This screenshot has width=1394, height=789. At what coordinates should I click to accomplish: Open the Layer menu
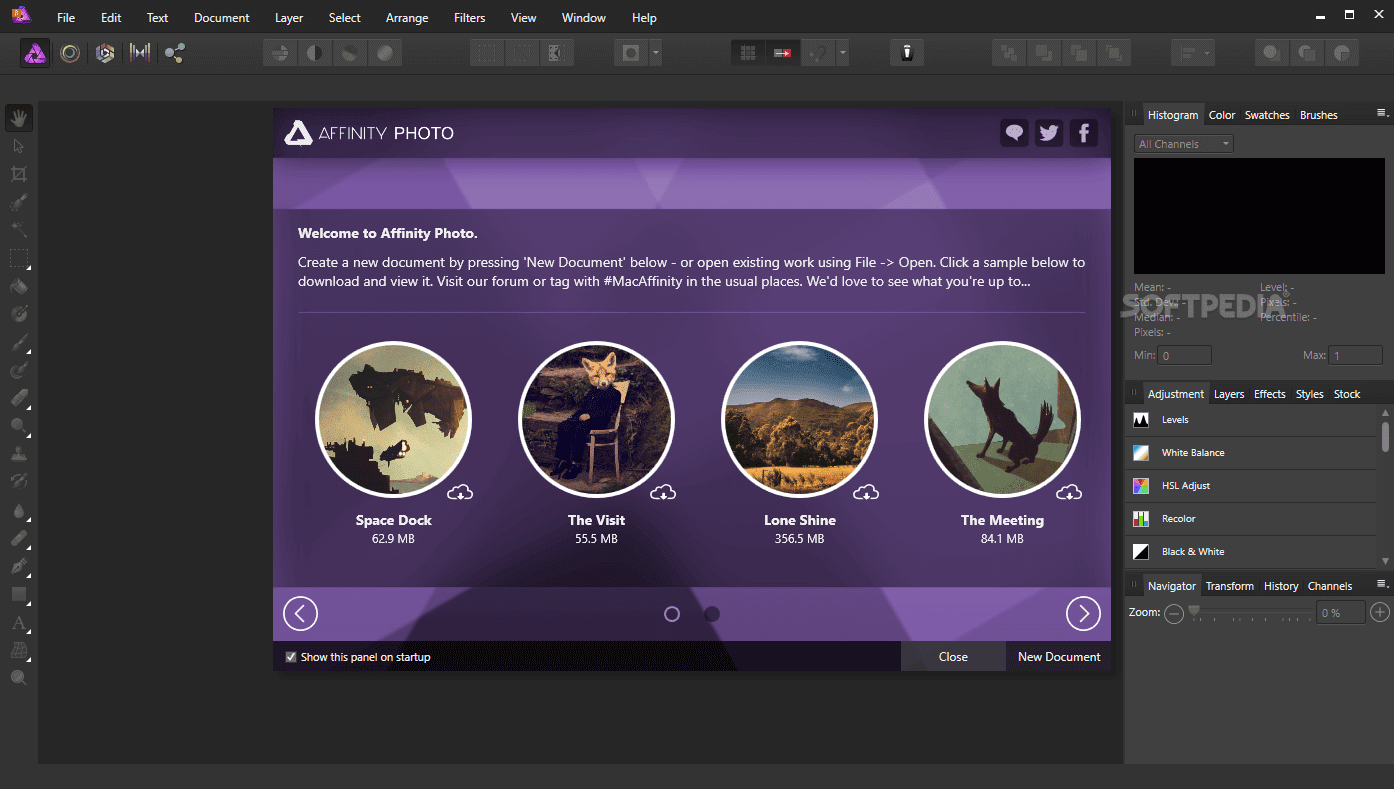pyautogui.click(x=289, y=18)
